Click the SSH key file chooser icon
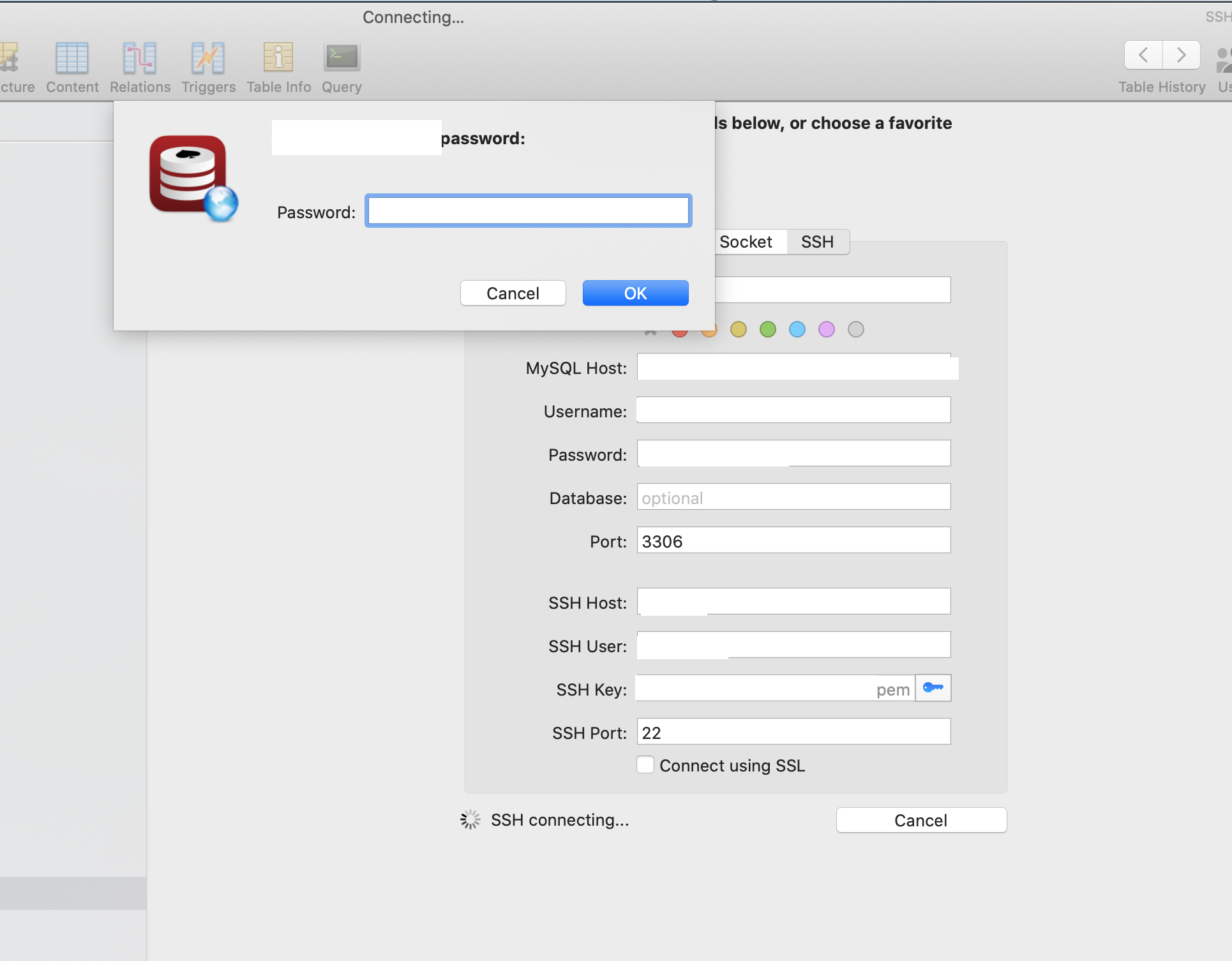The height and width of the screenshot is (961, 1232). click(x=933, y=688)
